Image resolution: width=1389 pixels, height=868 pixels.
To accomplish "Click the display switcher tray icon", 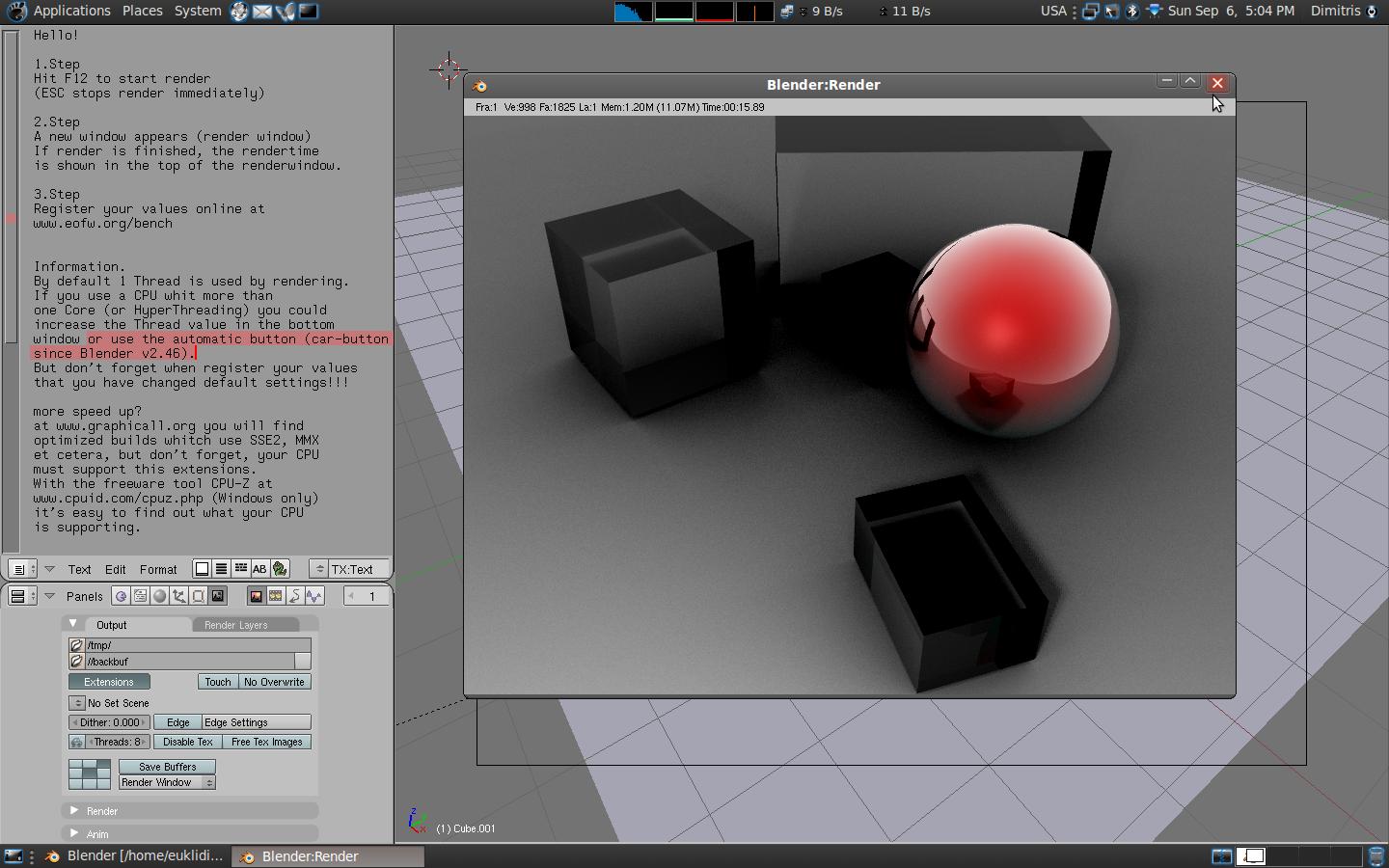I will coord(1090,12).
